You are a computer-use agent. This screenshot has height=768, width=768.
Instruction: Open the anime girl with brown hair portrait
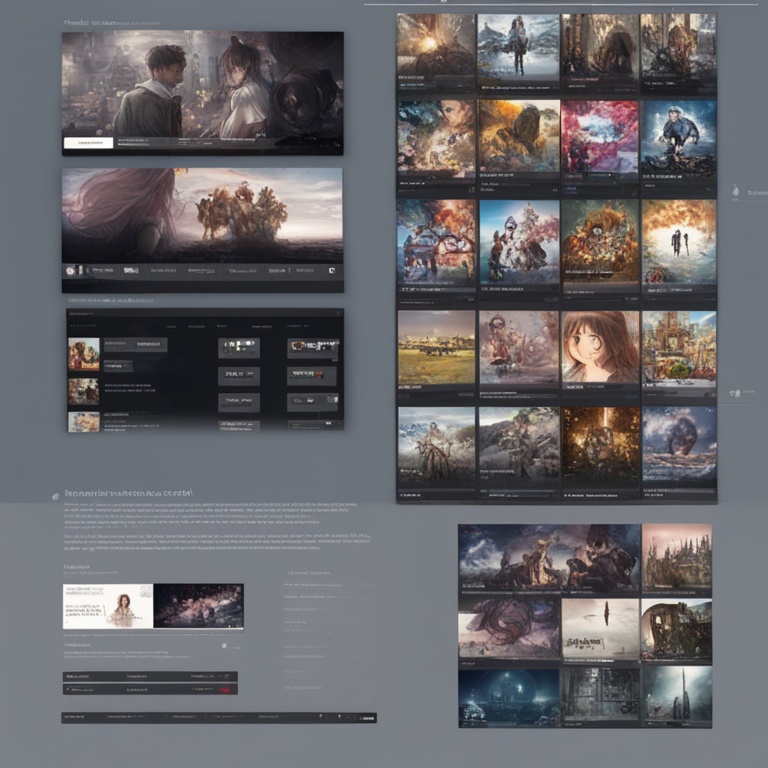[600, 347]
